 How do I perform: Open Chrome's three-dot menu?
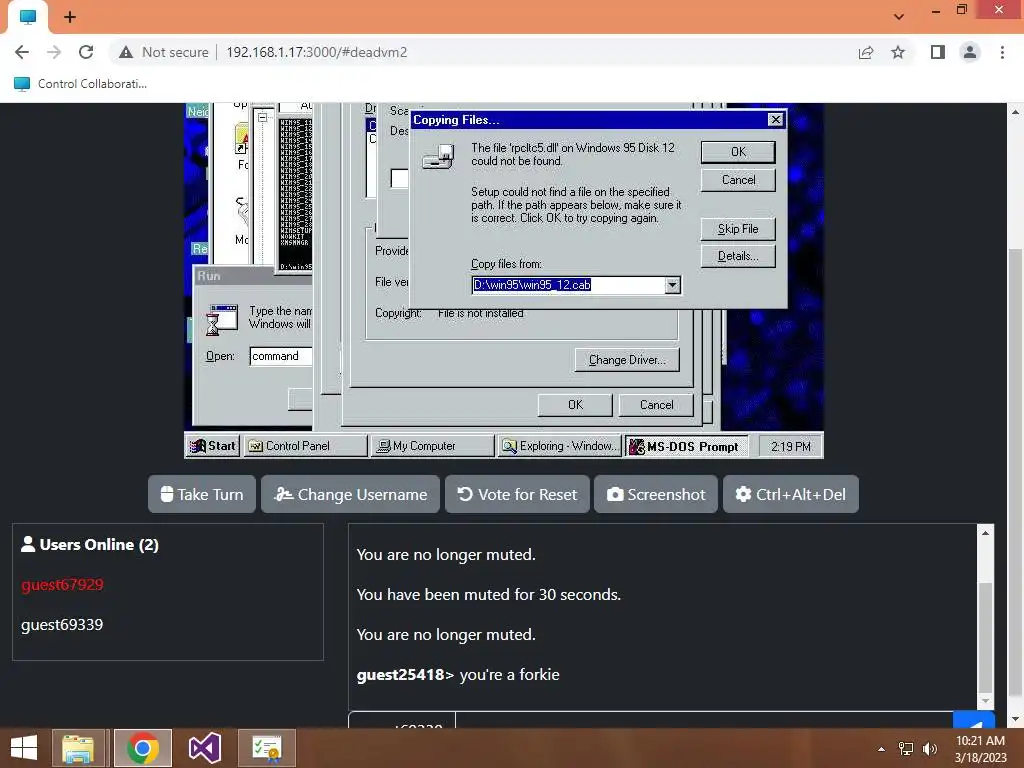[x=1002, y=52]
